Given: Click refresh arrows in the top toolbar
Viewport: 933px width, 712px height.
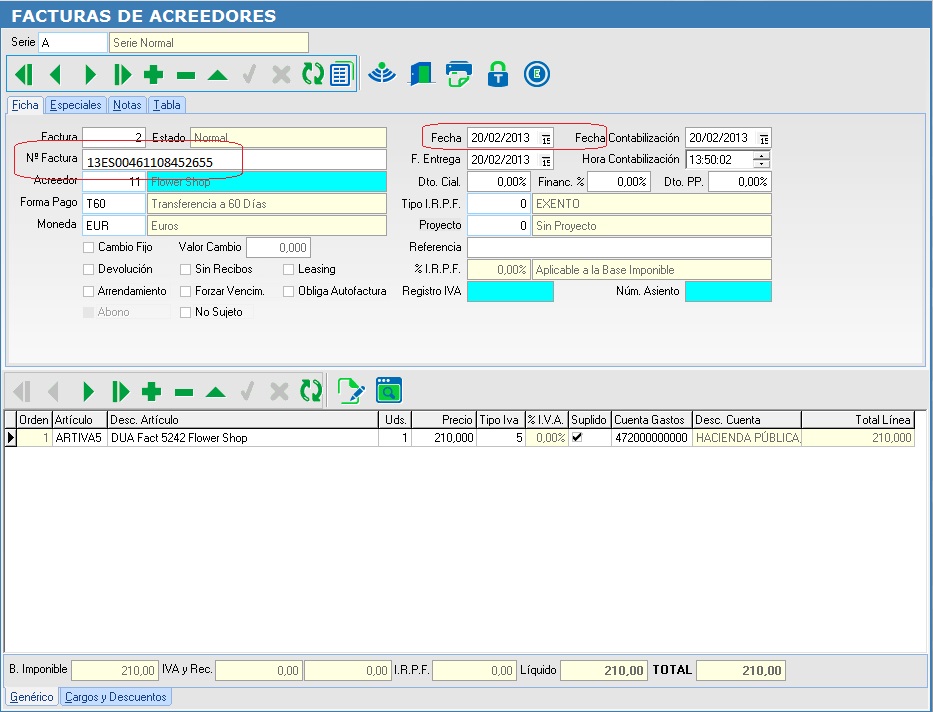Looking at the screenshot, I should pyautogui.click(x=313, y=75).
